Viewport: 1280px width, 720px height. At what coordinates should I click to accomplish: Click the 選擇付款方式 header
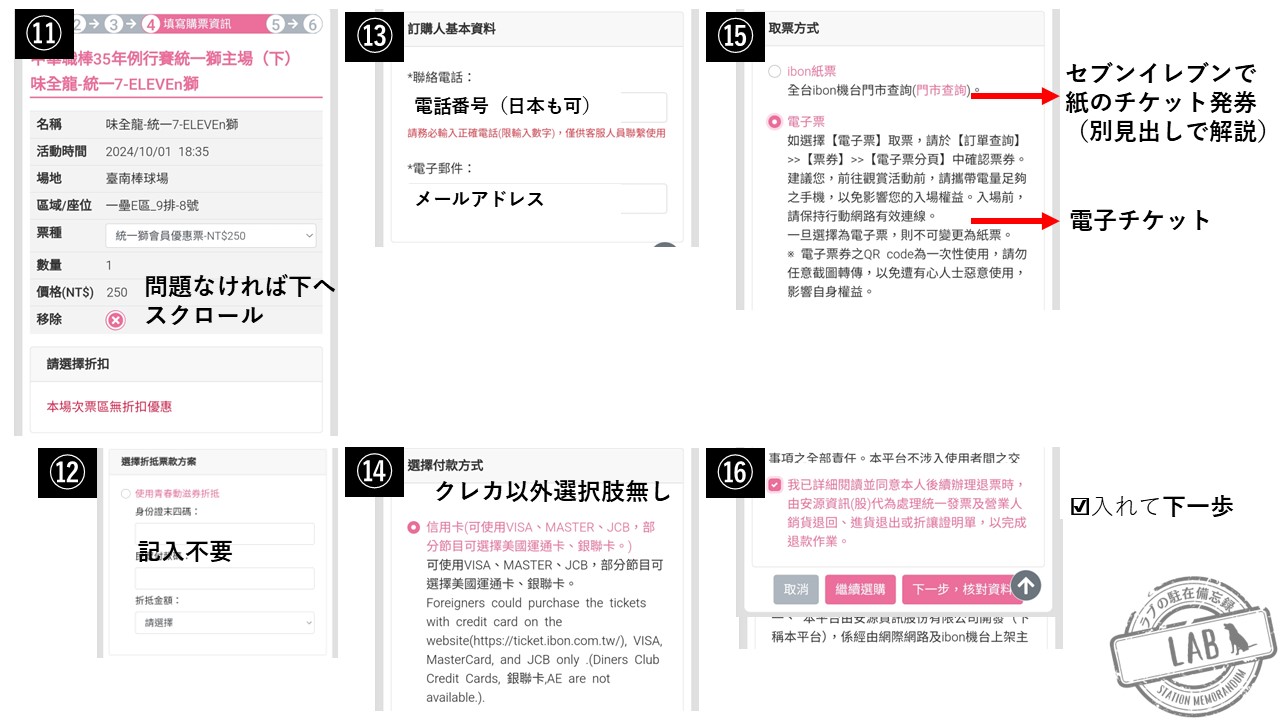(x=446, y=466)
